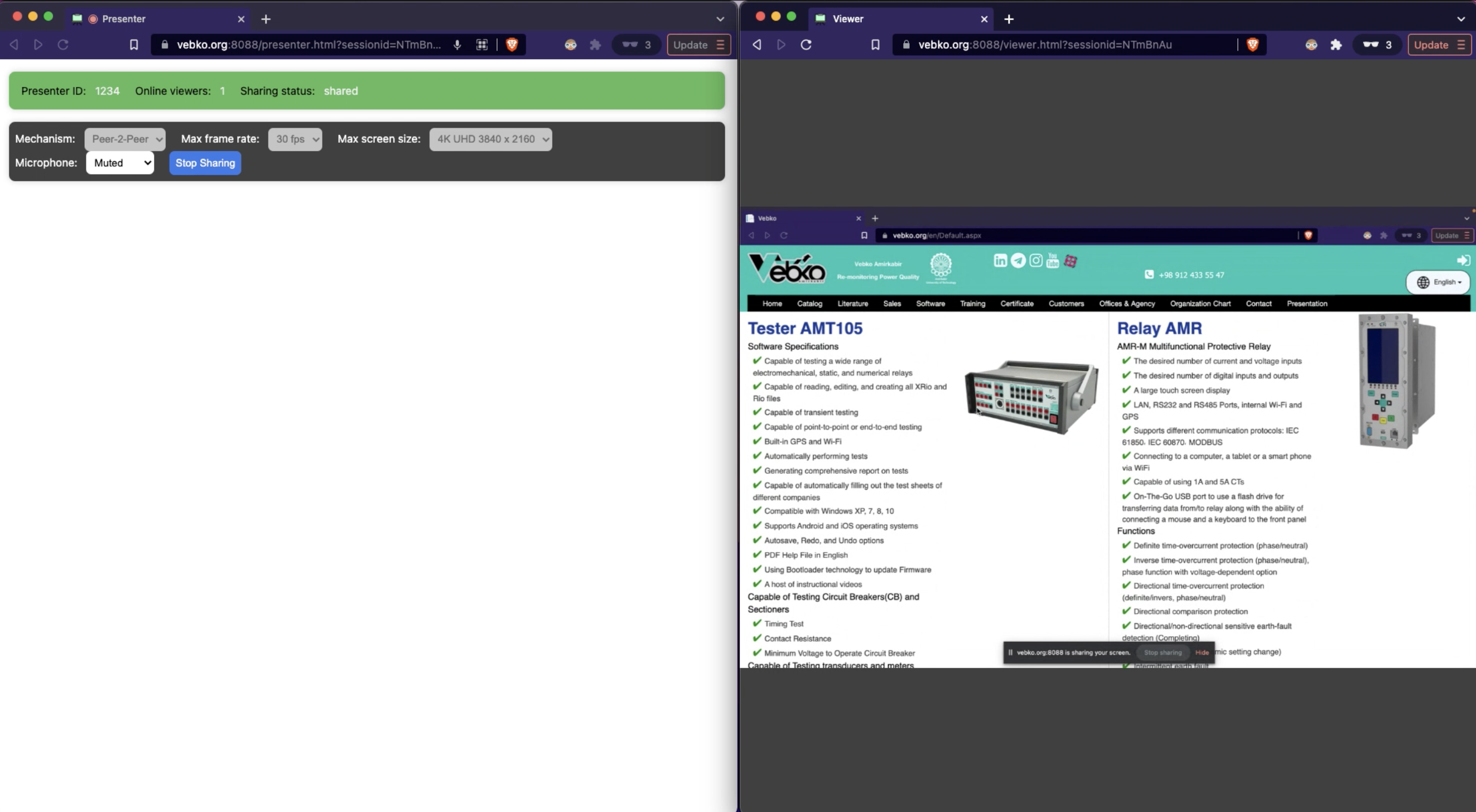Click the extensions puzzle icon in Viewer window
Screen dimensions: 1476x812
(1335, 45)
